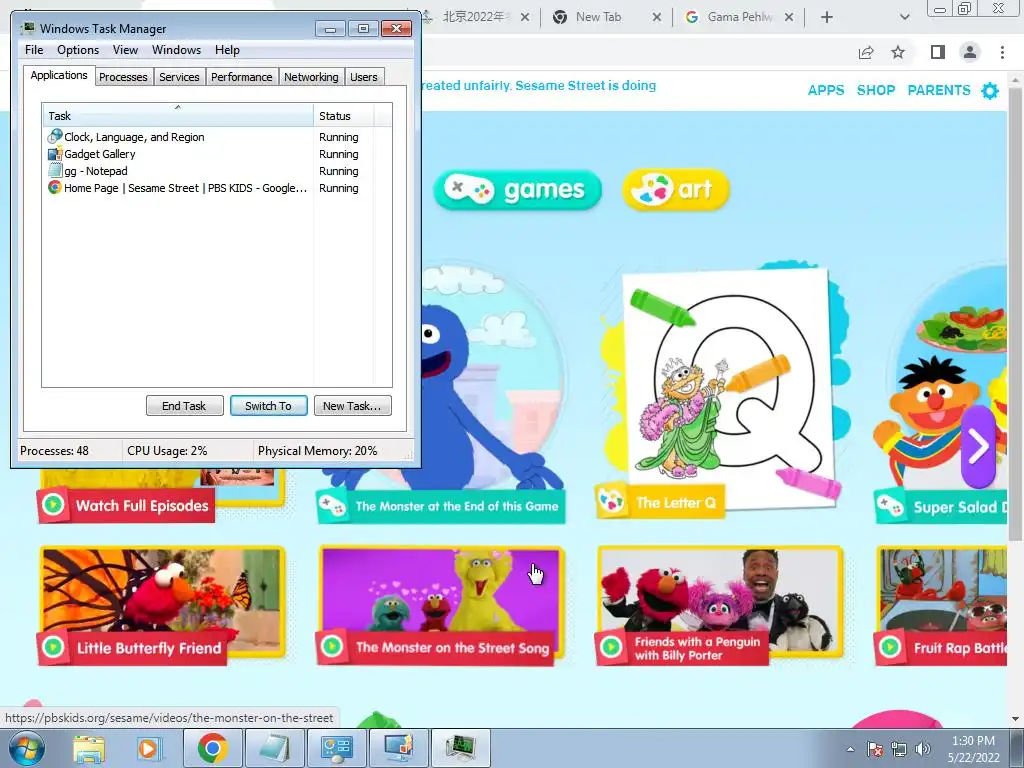Click New Task button
This screenshot has height=768, width=1024.
[352, 406]
